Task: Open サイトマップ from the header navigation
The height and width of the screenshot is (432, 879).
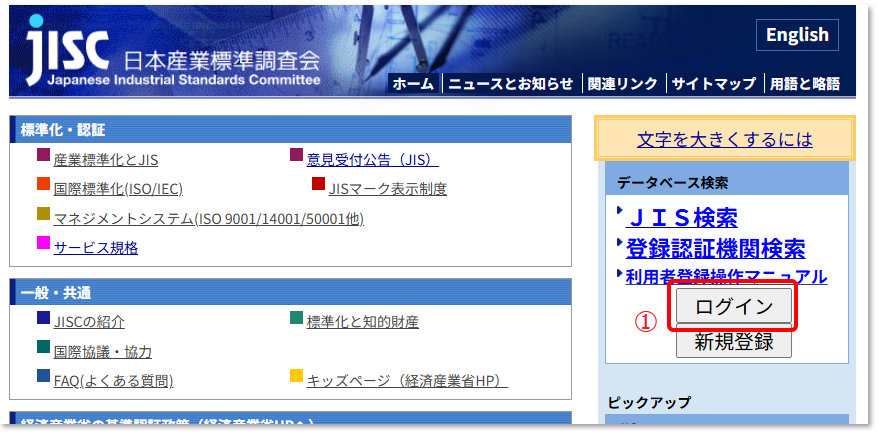Action: 714,84
